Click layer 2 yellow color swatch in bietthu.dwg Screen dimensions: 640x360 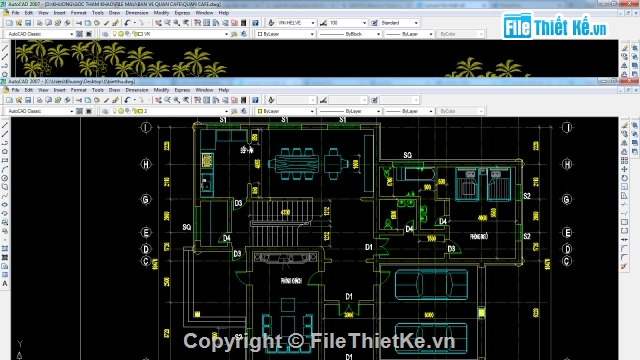[x=140, y=111]
